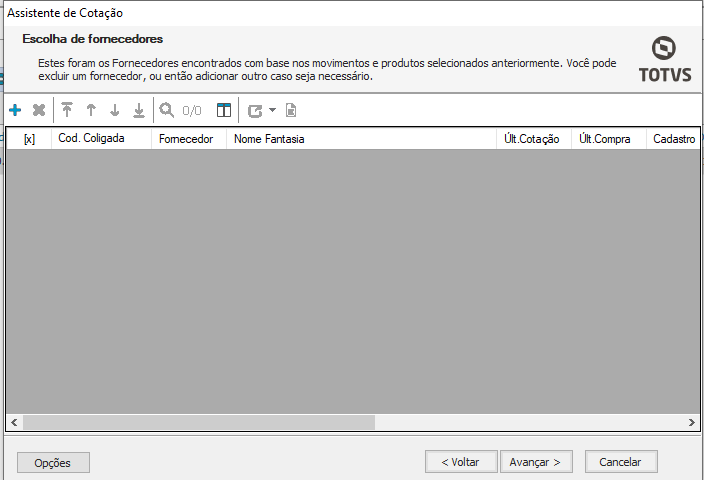
Task: Jump to first record arrow icon
Action: 67,110
